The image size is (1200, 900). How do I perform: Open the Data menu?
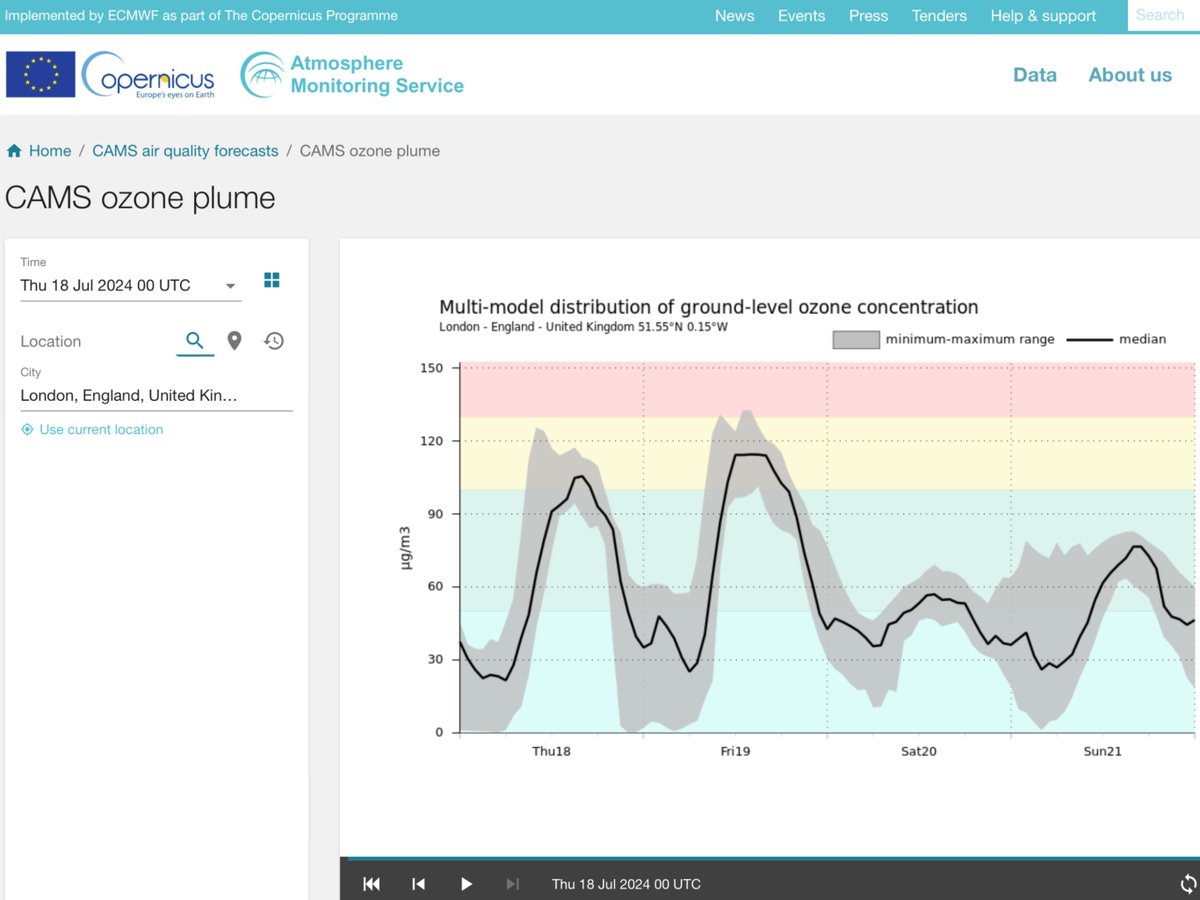[x=1035, y=75]
